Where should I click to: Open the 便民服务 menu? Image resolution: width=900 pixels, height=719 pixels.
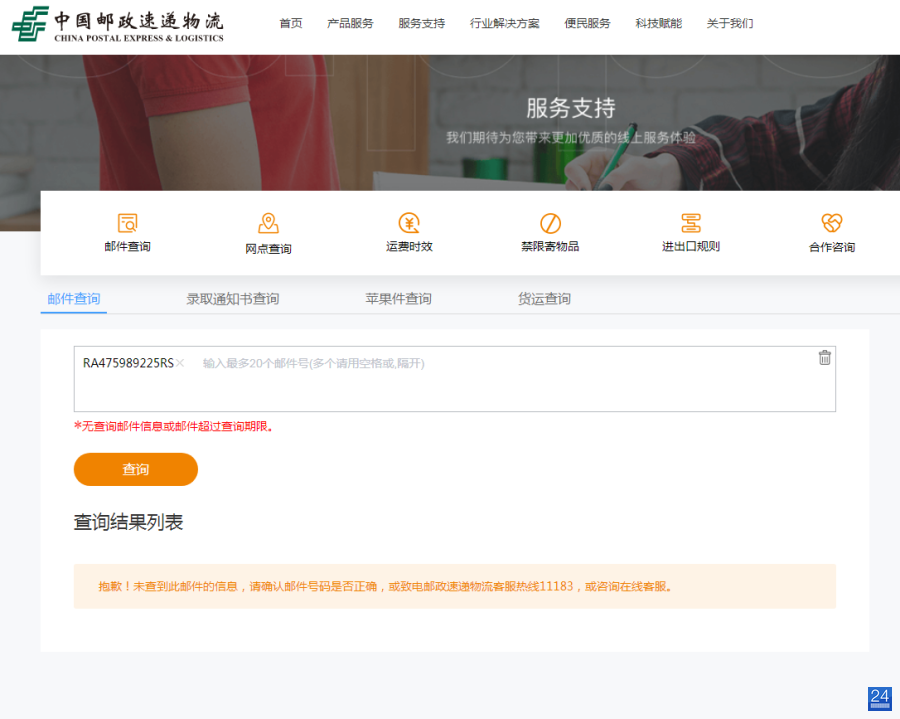pos(587,24)
